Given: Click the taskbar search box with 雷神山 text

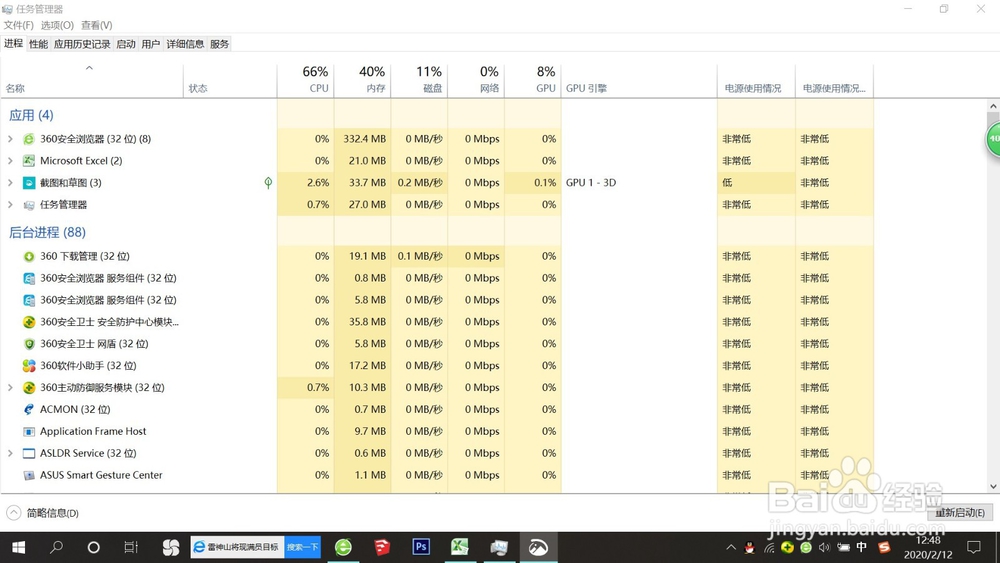Looking at the screenshot, I should 237,547.
